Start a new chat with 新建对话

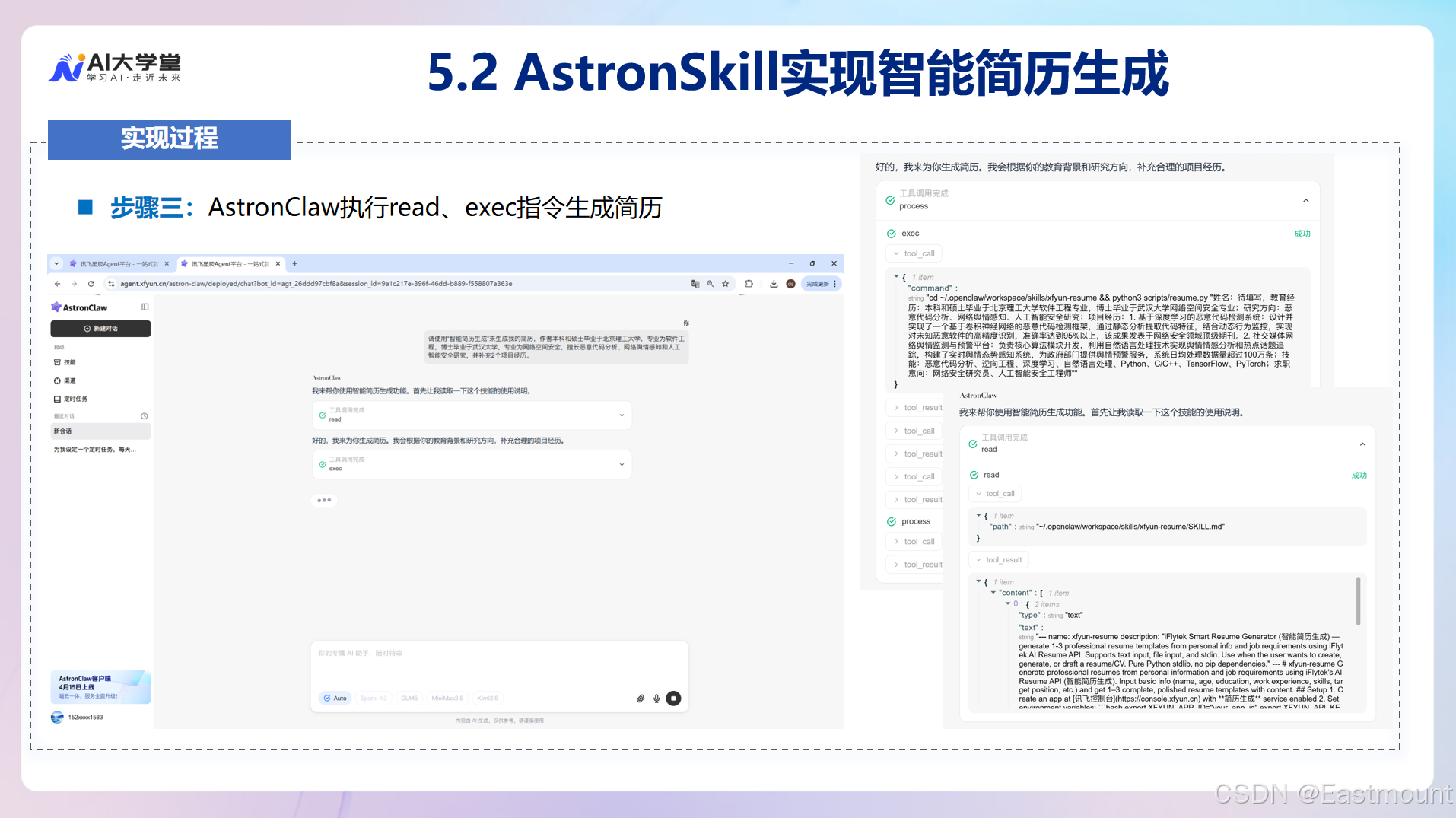coord(100,329)
